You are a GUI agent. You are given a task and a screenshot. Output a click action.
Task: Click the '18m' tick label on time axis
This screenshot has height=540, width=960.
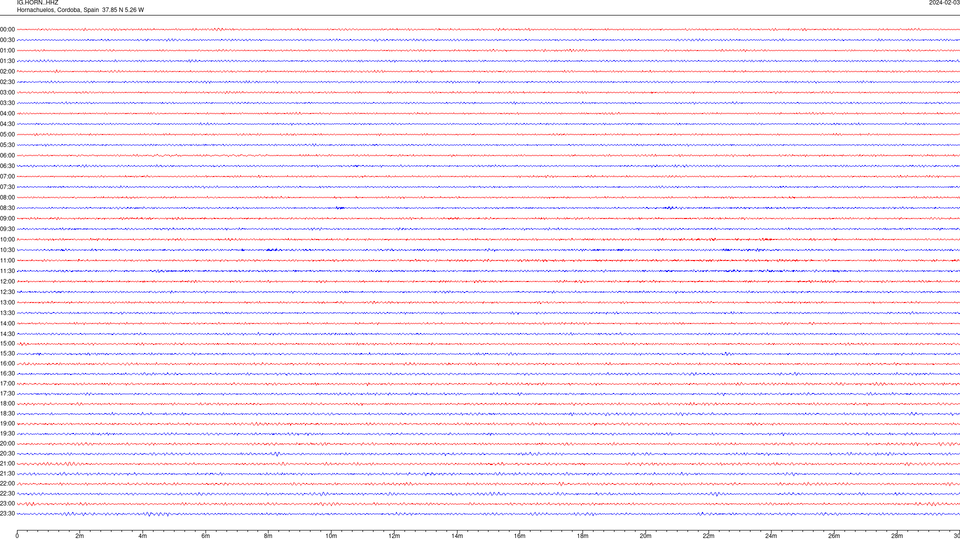tap(583, 536)
